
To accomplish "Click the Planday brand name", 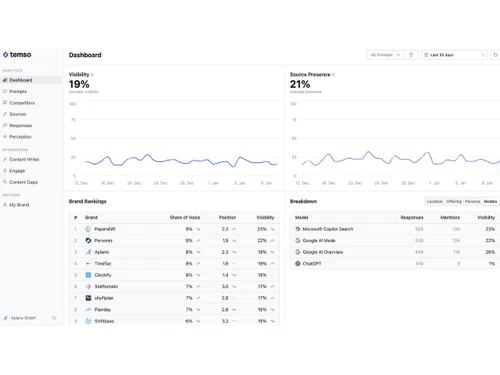I will 102,309.
